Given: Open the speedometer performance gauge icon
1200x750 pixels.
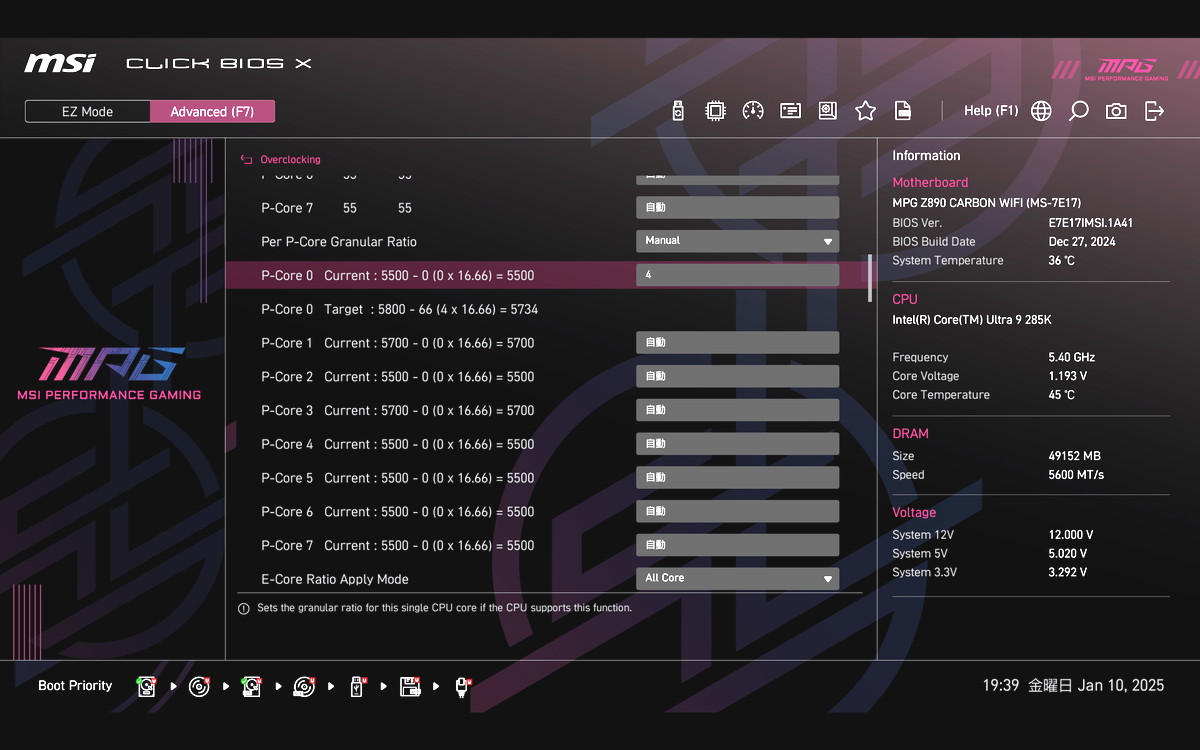Looking at the screenshot, I should (x=753, y=111).
